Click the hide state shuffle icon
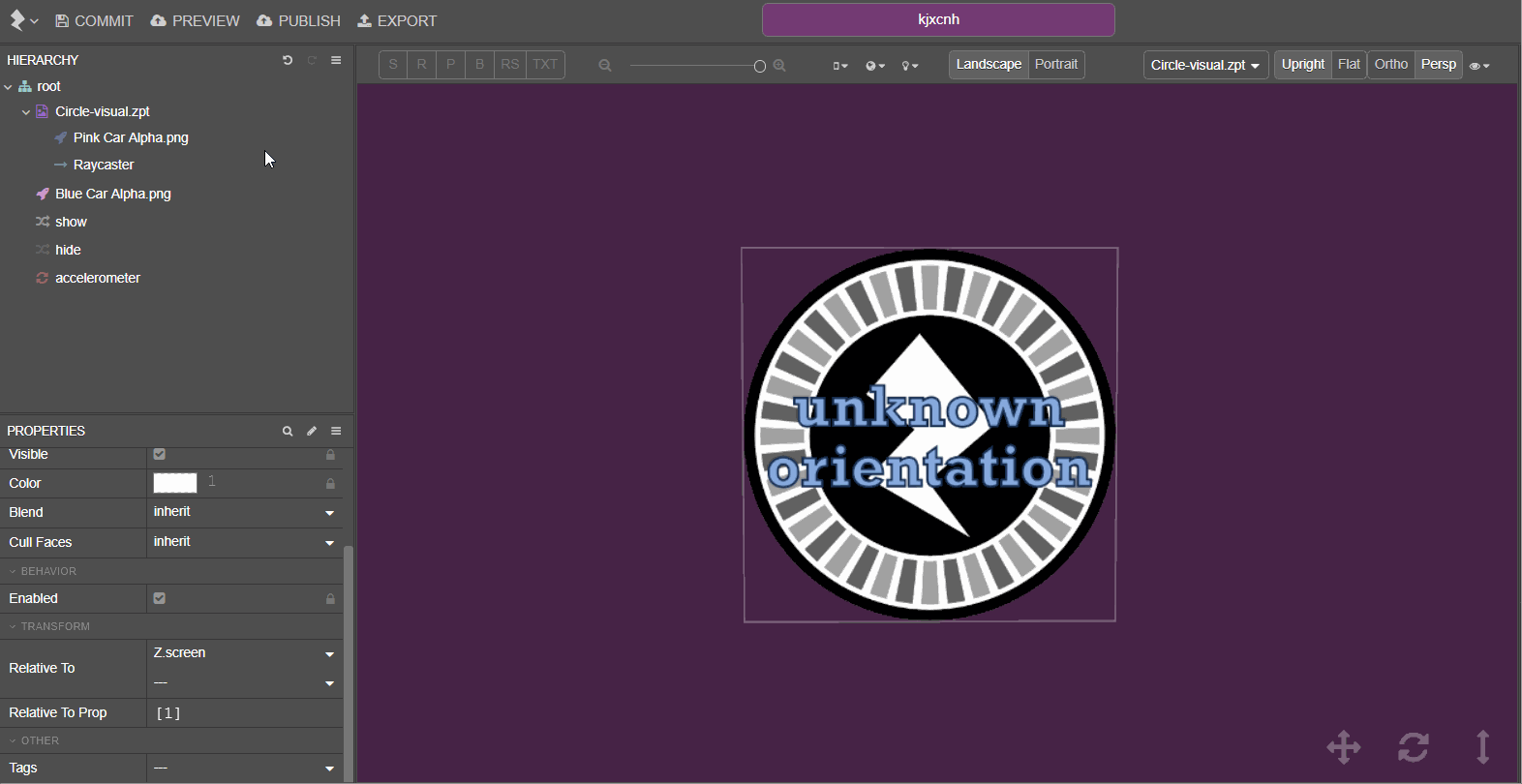The image size is (1522, 784). 43,250
